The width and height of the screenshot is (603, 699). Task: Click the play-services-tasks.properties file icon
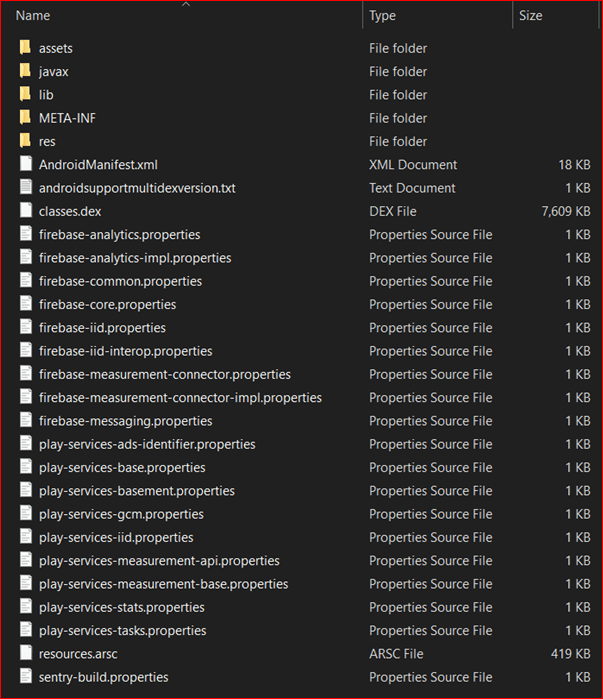click(x=26, y=629)
